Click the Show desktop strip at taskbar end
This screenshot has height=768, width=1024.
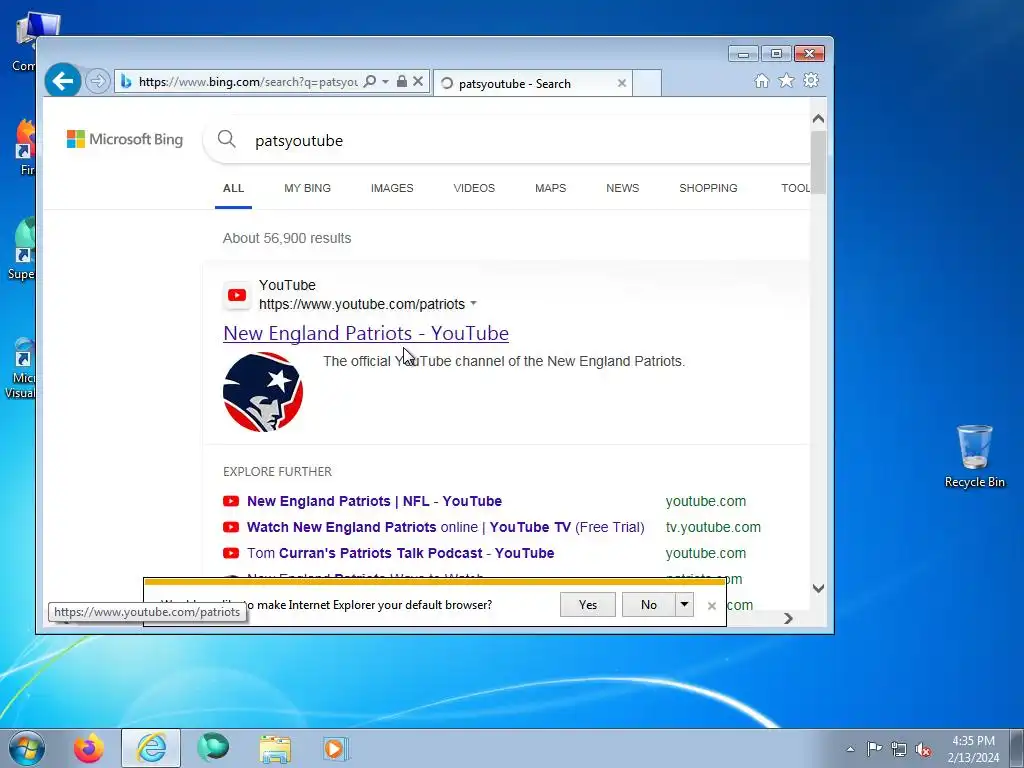point(1017,748)
